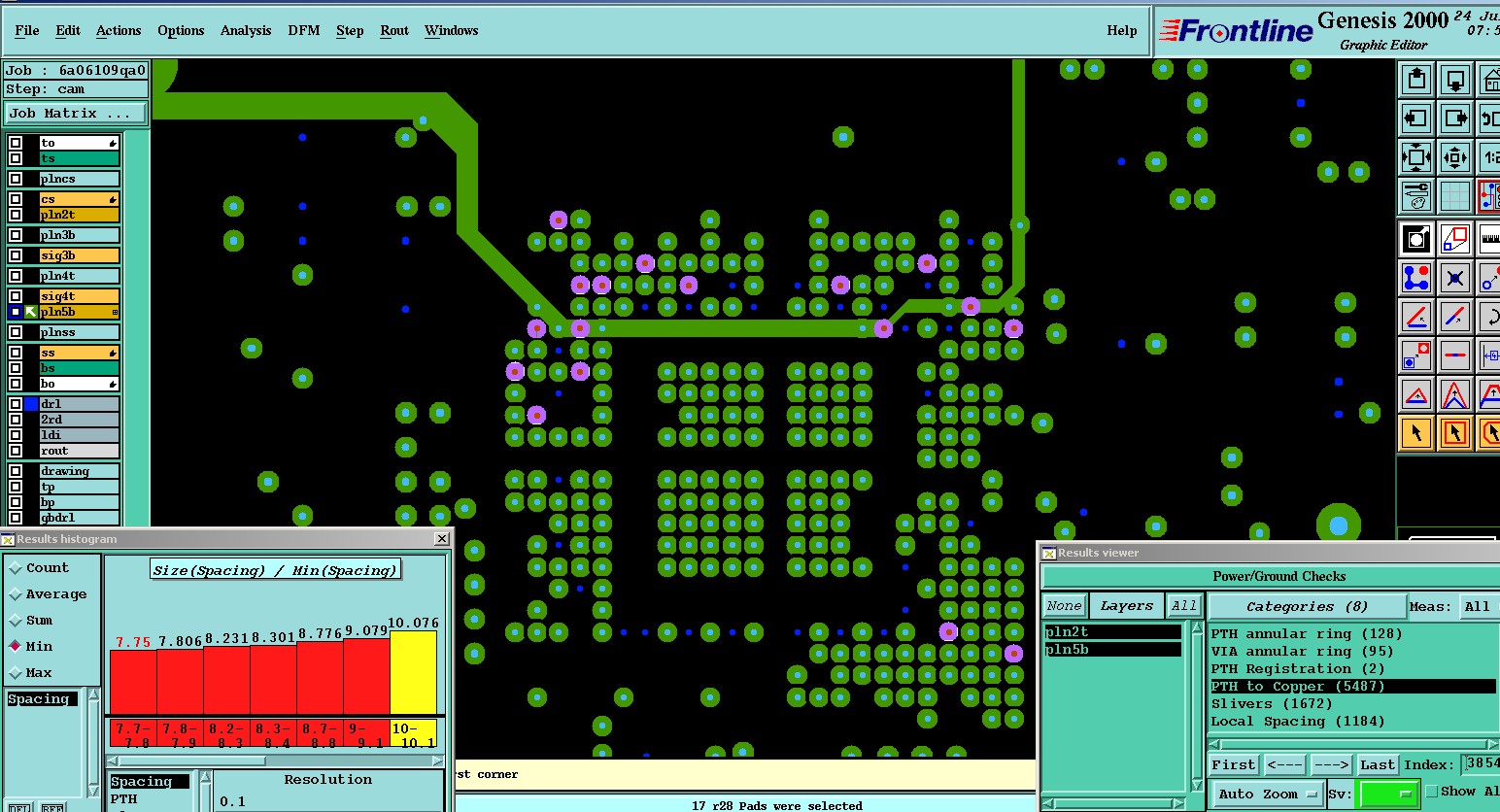Toggle the plnss layer checkbox
Image resolution: width=1500 pixels, height=812 pixels.
pos(16,332)
